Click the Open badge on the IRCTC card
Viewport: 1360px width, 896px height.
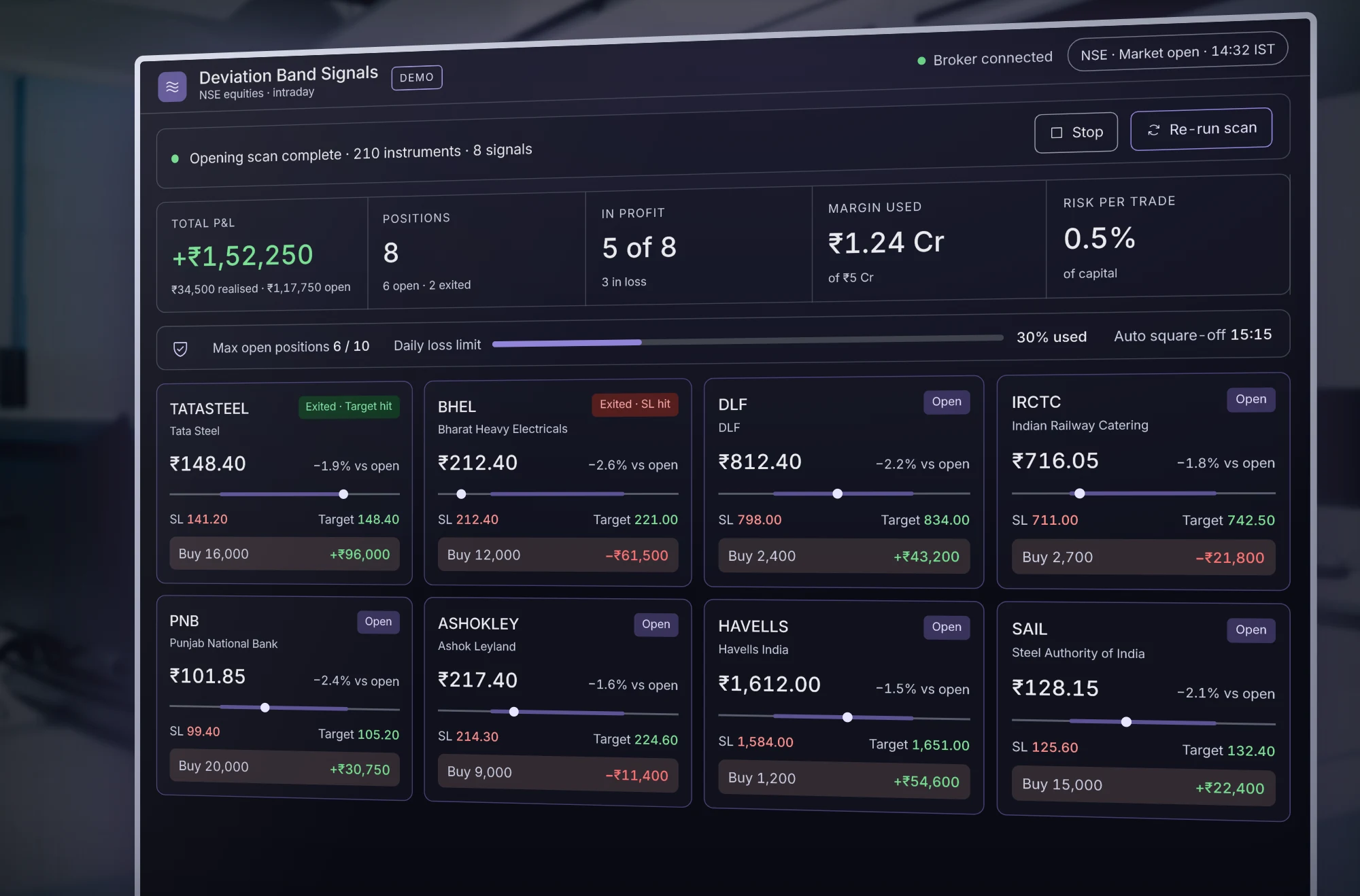click(1251, 400)
